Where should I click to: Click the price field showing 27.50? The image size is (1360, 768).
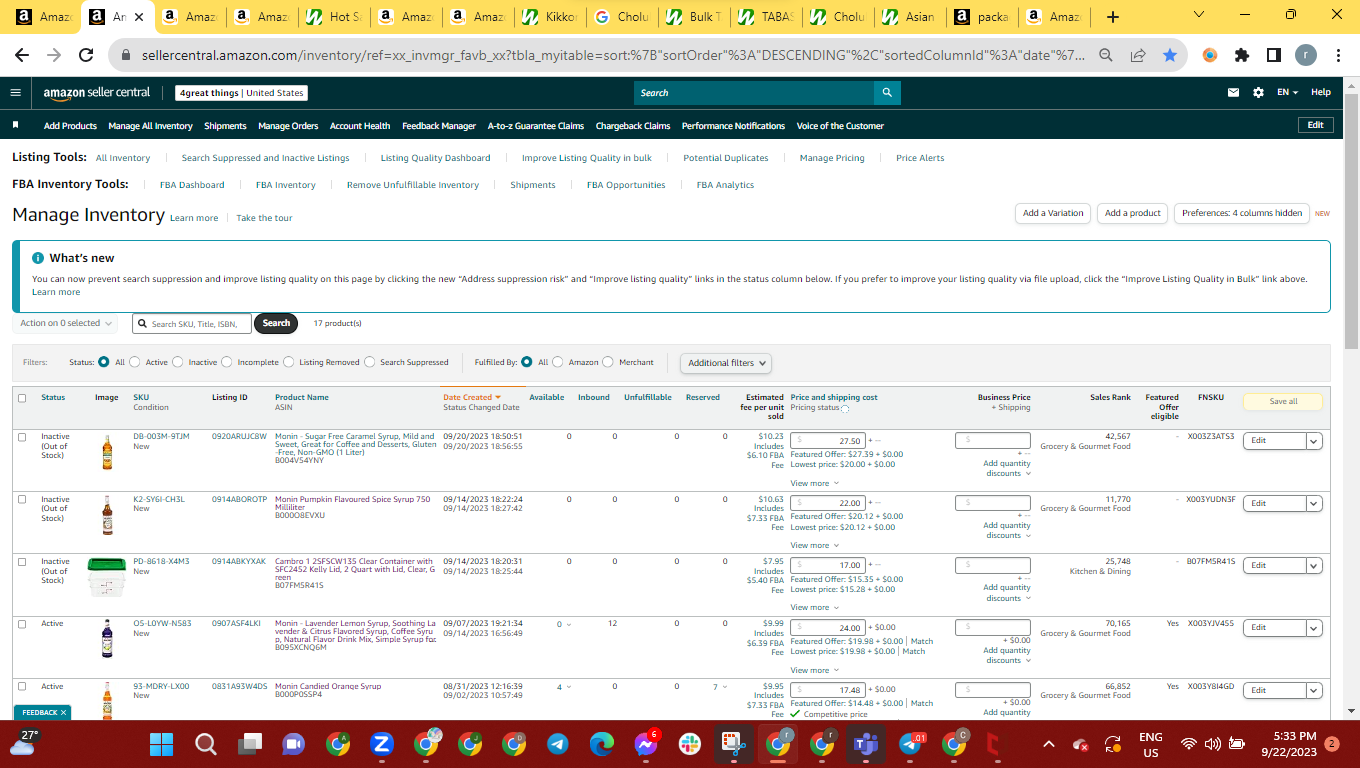[x=828, y=441]
